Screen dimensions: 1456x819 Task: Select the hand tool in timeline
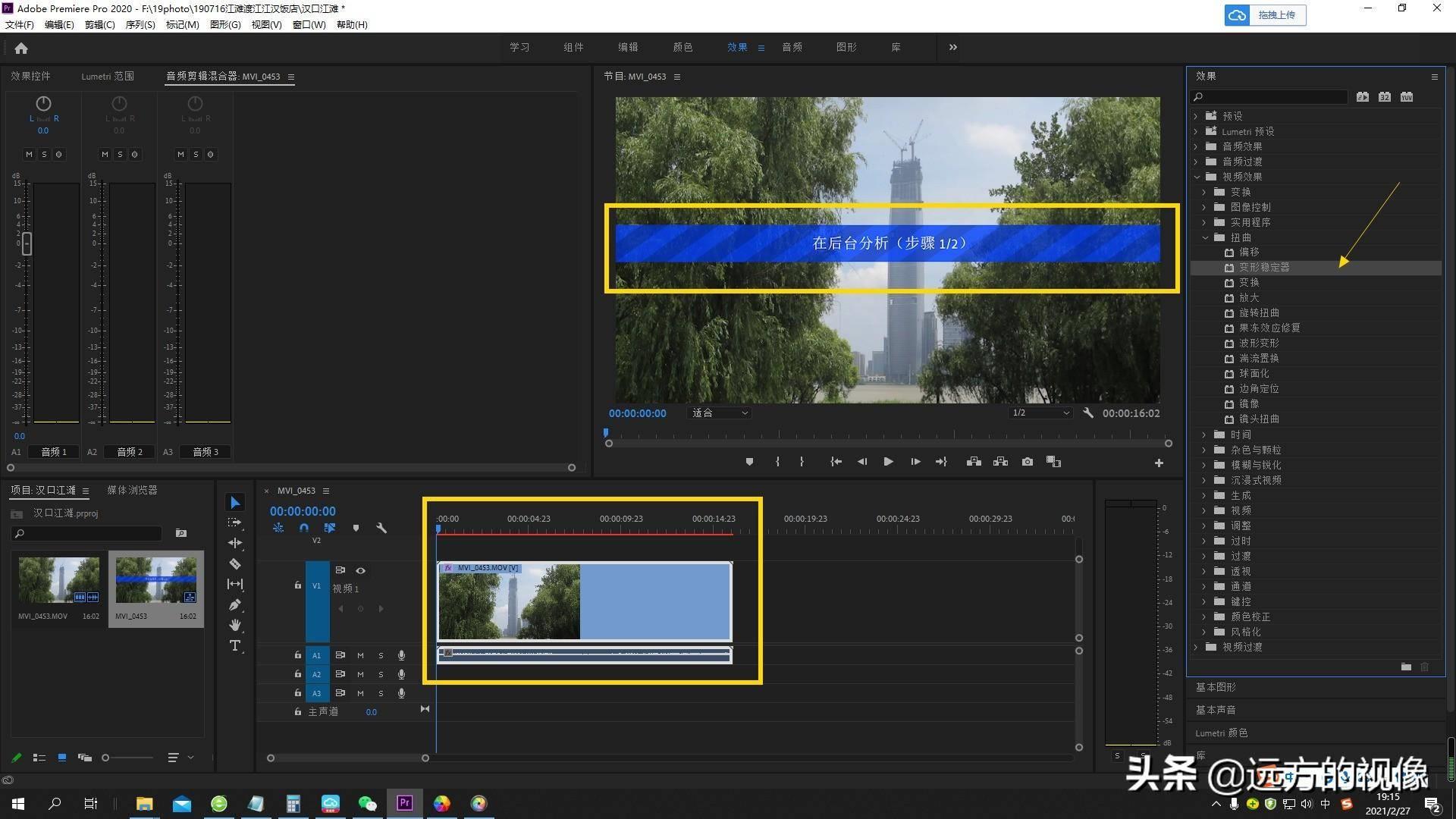pyautogui.click(x=235, y=624)
